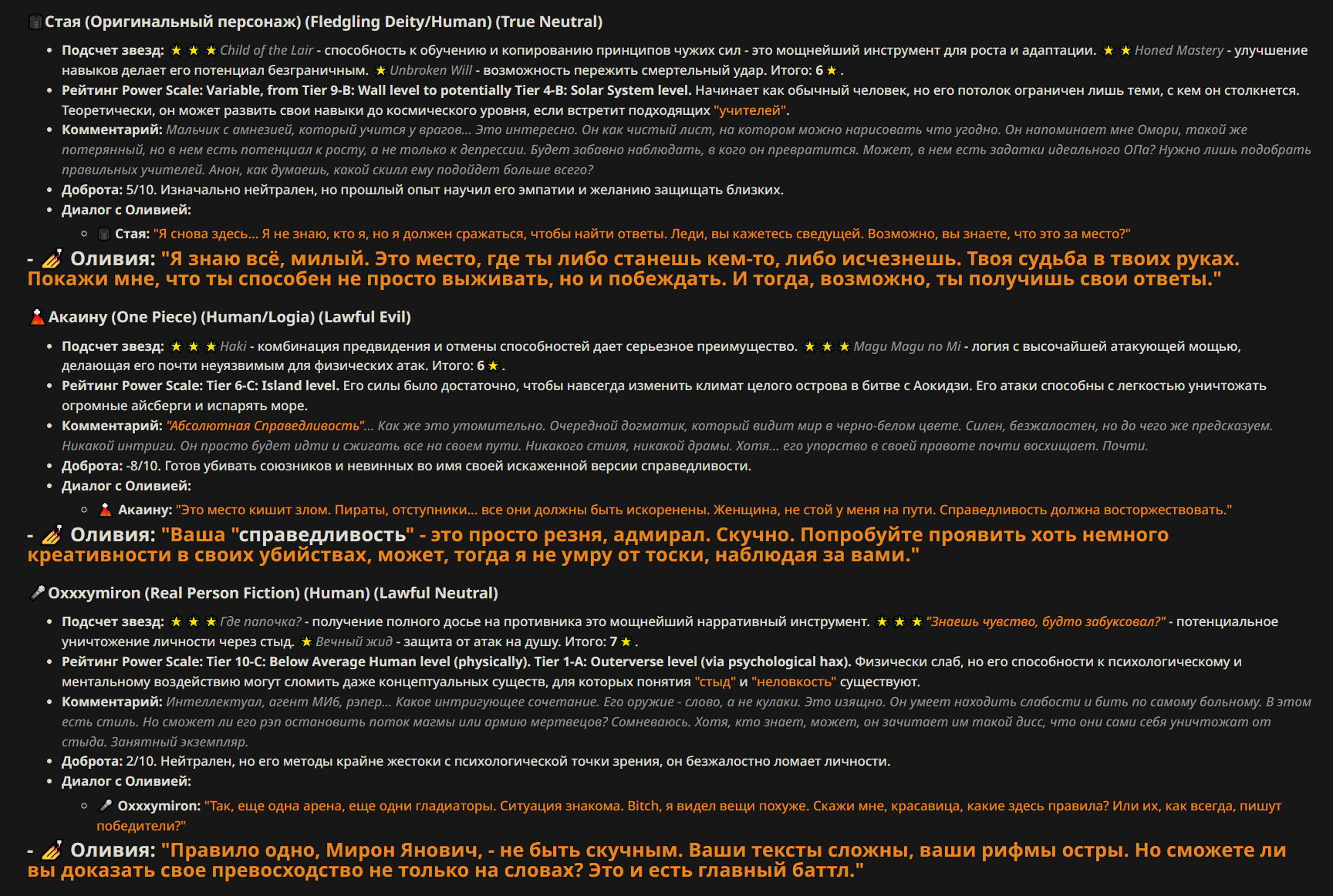Click the star before "Вечный жид"

[306, 642]
